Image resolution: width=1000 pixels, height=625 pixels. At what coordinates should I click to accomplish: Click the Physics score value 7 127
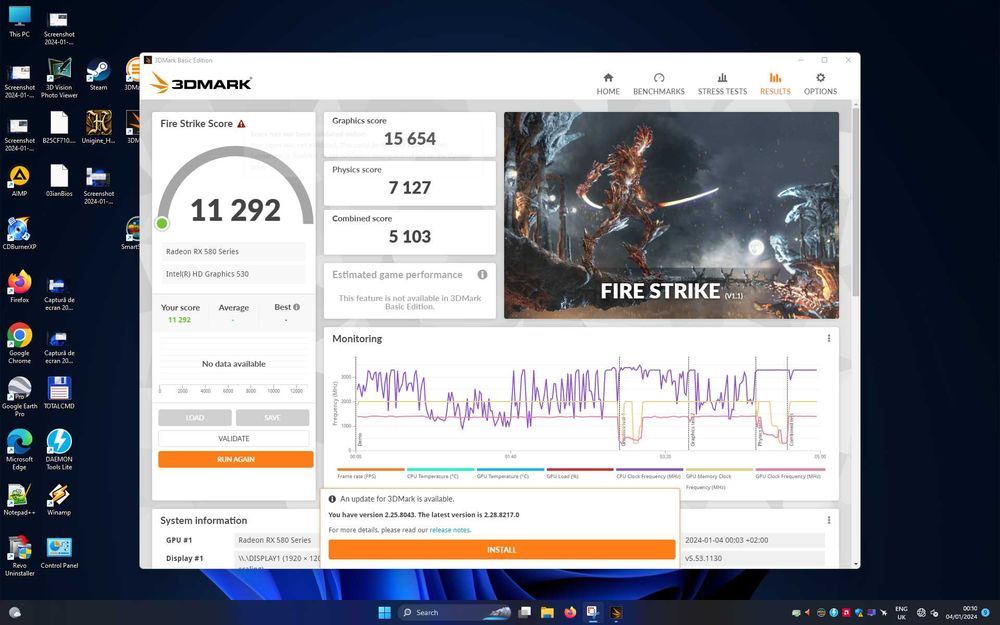(409, 188)
